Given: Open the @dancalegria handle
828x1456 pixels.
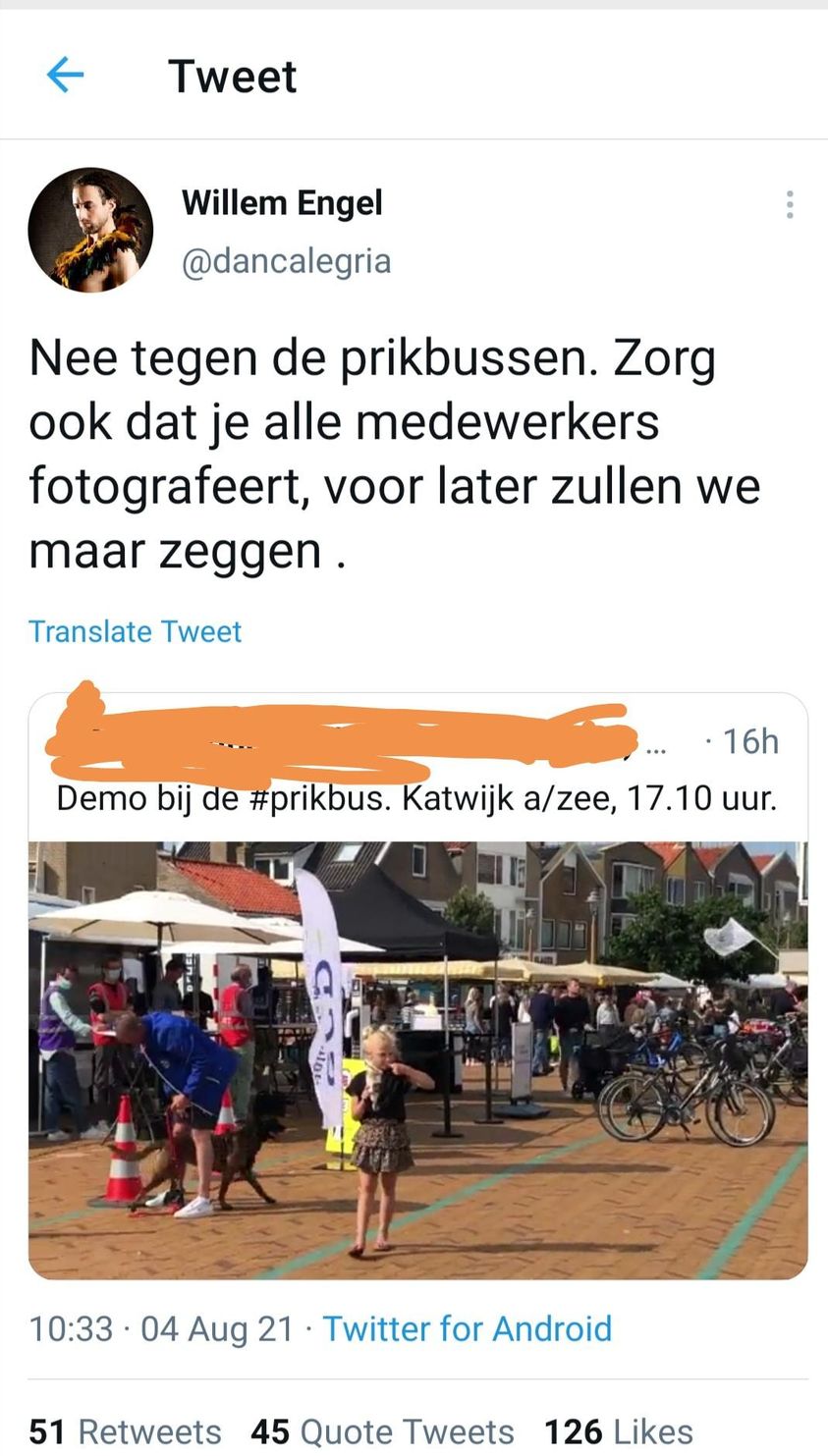Looking at the screenshot, I should click(286, 261).
